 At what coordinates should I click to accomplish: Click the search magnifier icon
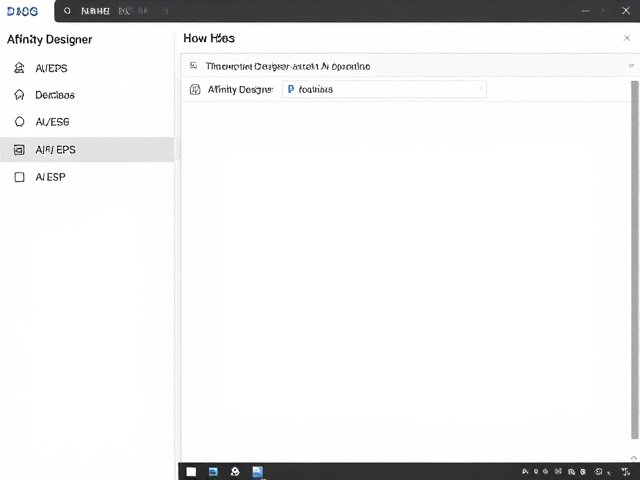67,11
